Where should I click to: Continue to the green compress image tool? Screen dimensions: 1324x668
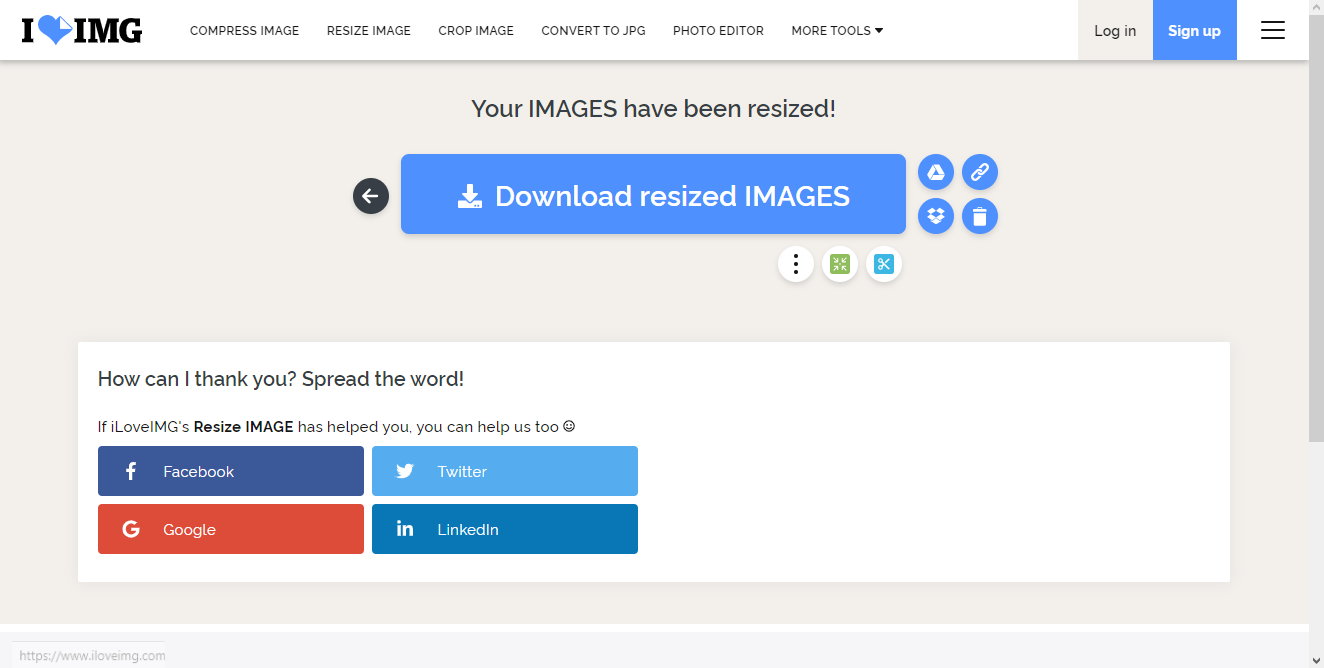840,264
